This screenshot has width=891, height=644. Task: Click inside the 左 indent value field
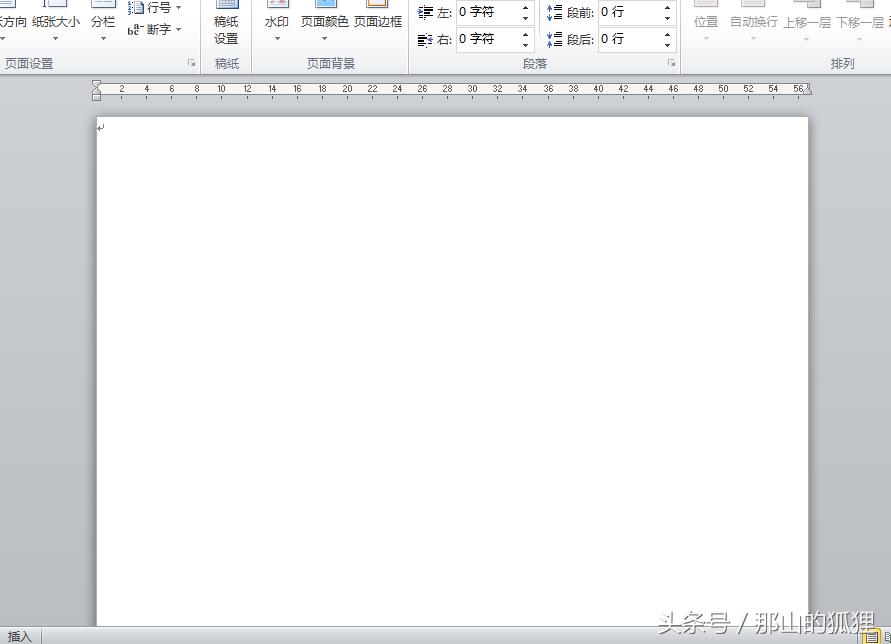coord(487,12)
